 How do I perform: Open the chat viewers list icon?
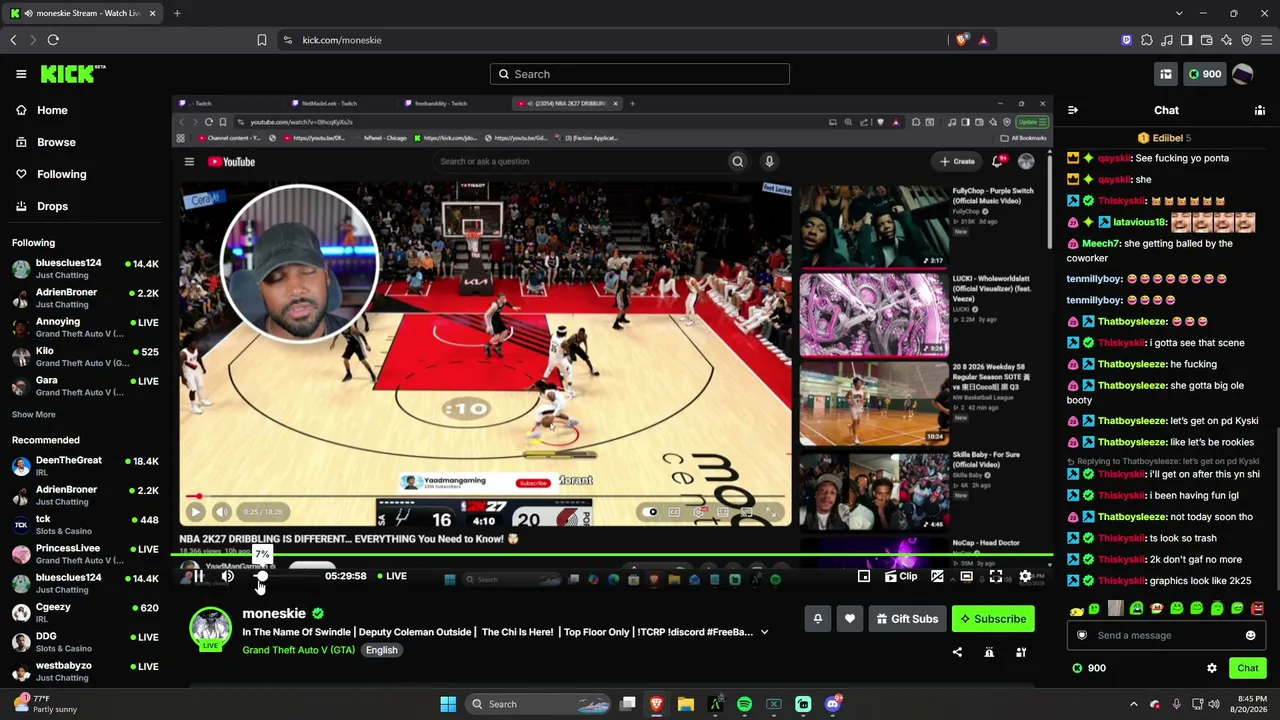(1260, 110)
